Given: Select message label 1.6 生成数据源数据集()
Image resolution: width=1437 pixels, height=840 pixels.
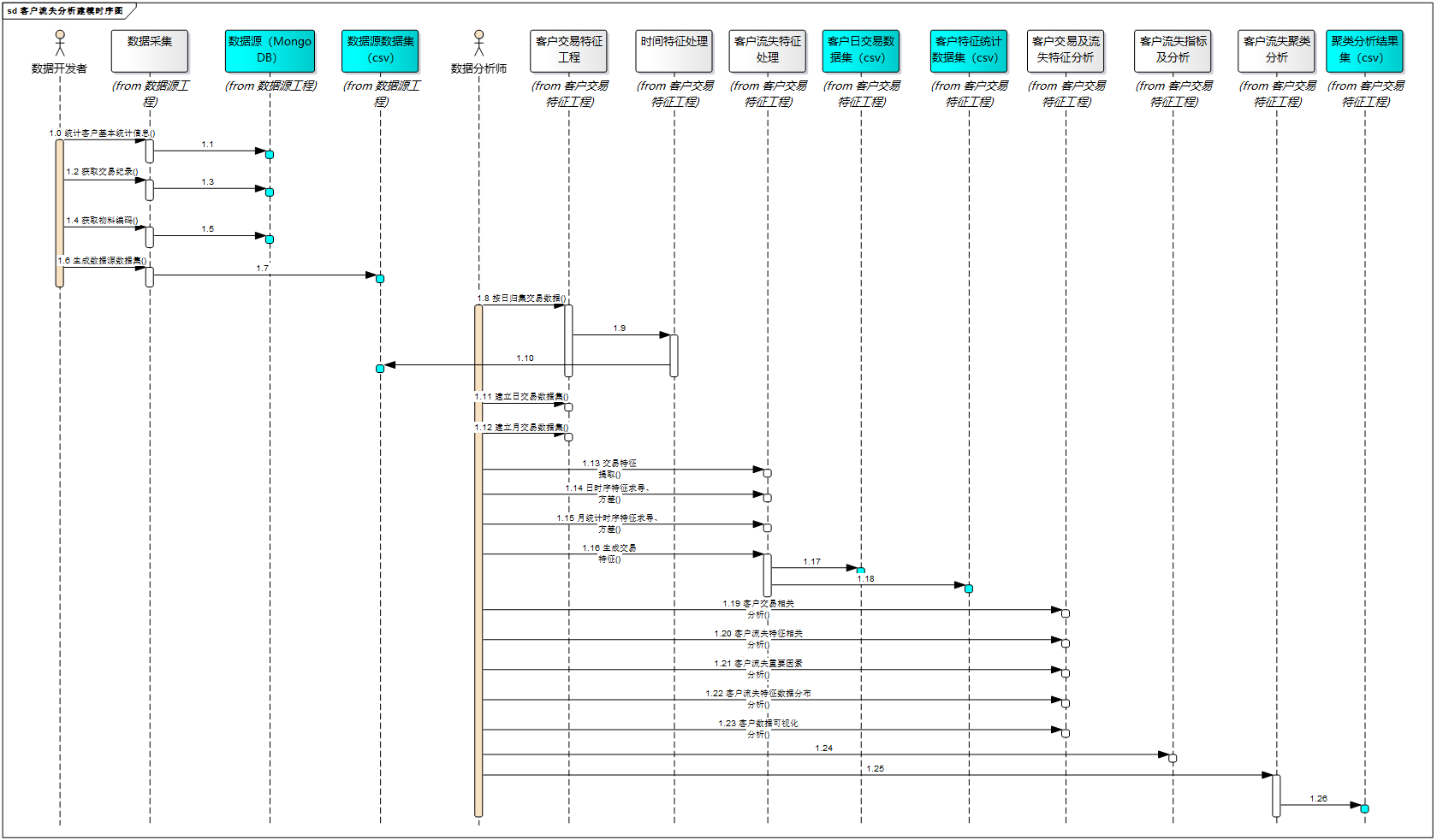Looking at the screenshot, I should point(102,261).
